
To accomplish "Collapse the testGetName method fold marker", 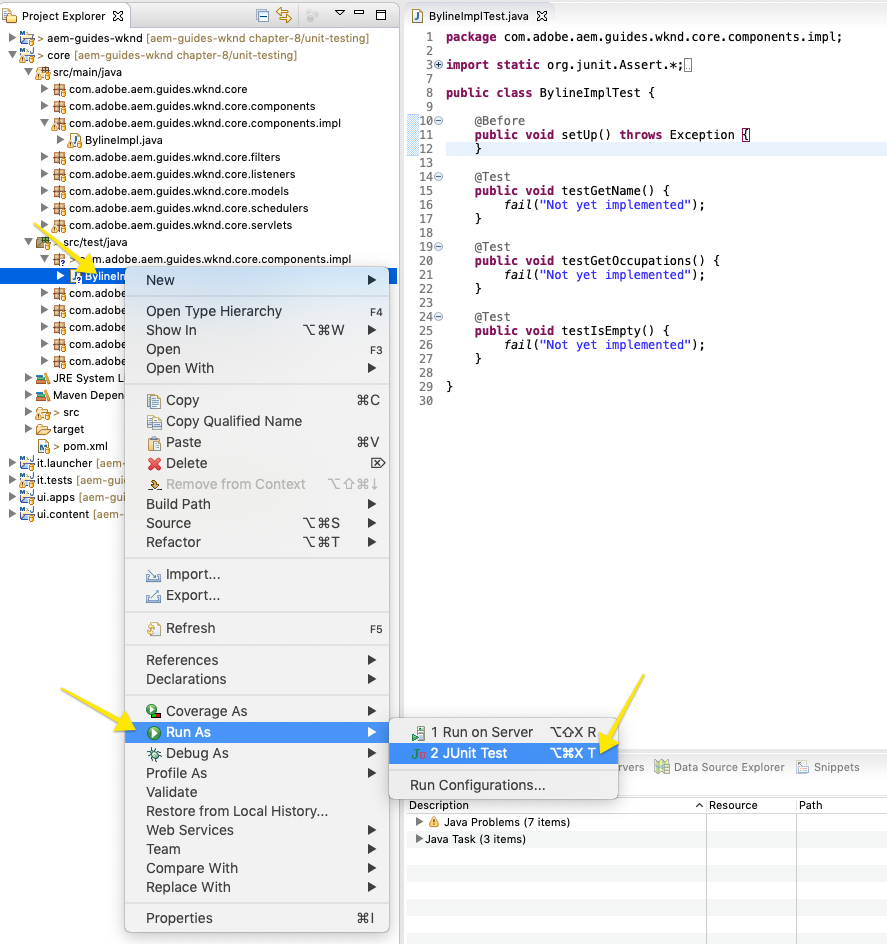I will coord(439,176).
